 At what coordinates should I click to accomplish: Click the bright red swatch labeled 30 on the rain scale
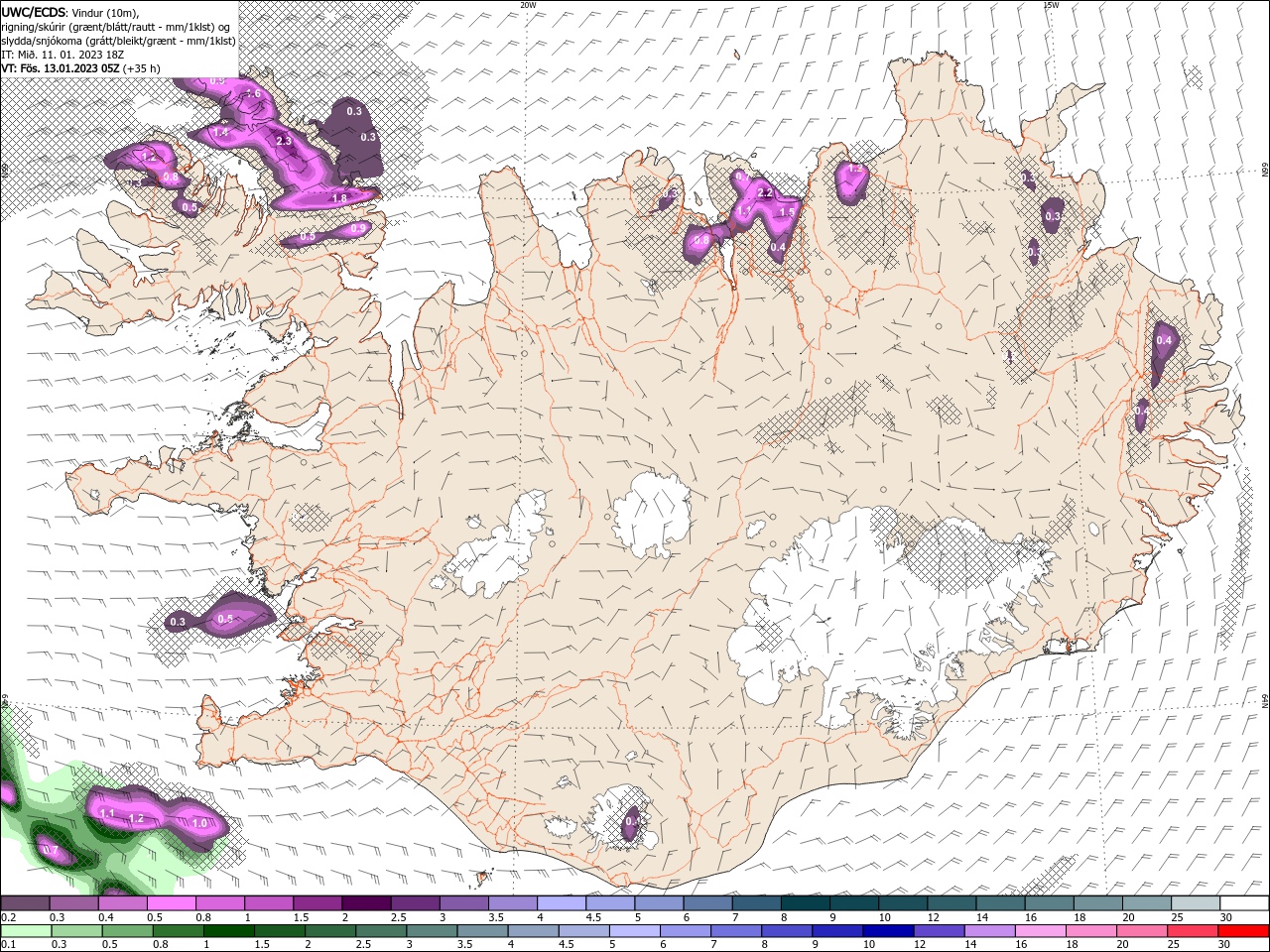[x=1242, y=931]
